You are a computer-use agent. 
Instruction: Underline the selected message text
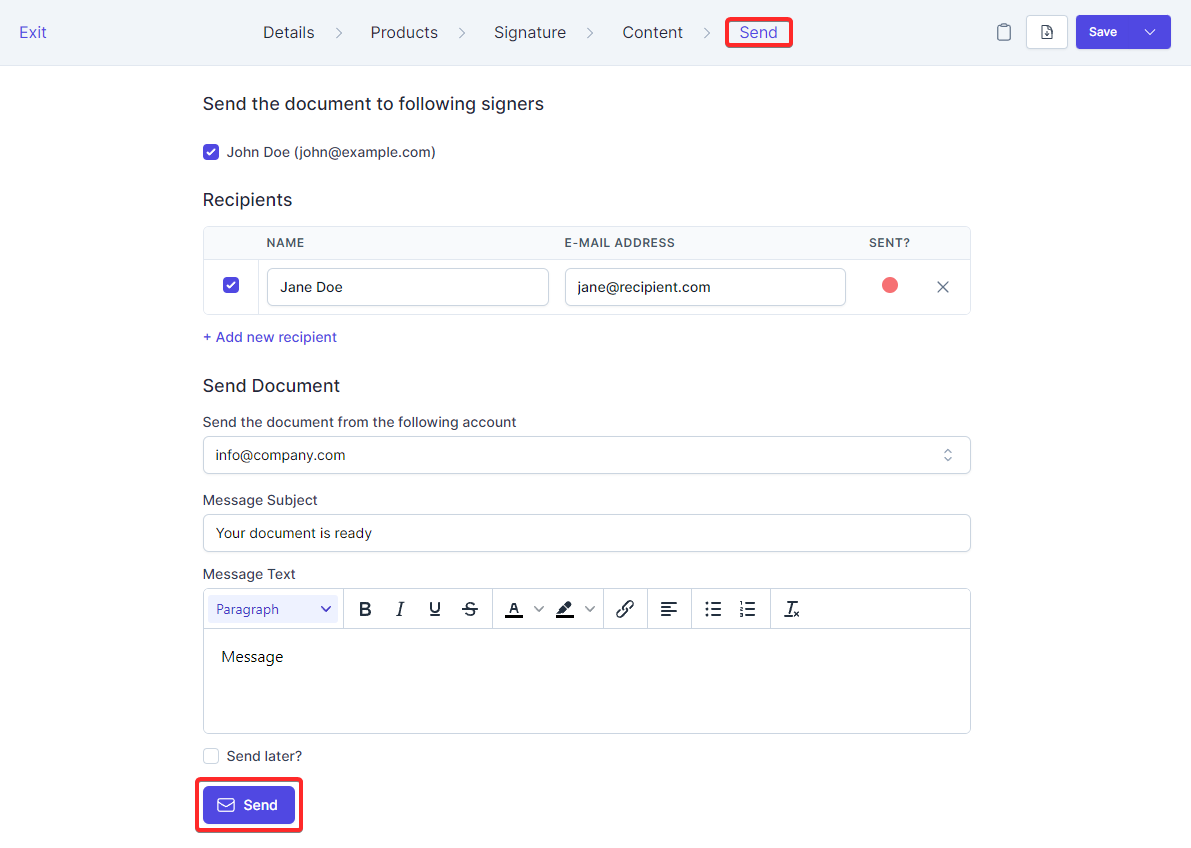[435, 609]
